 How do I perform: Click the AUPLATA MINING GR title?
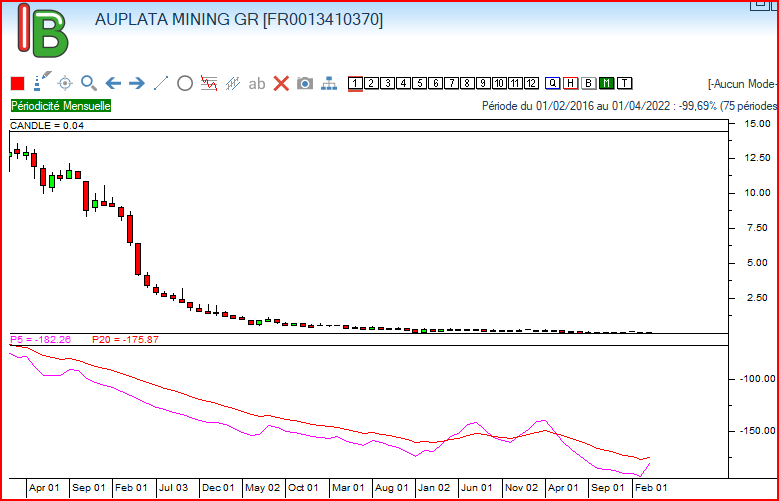tap(238, 19)
